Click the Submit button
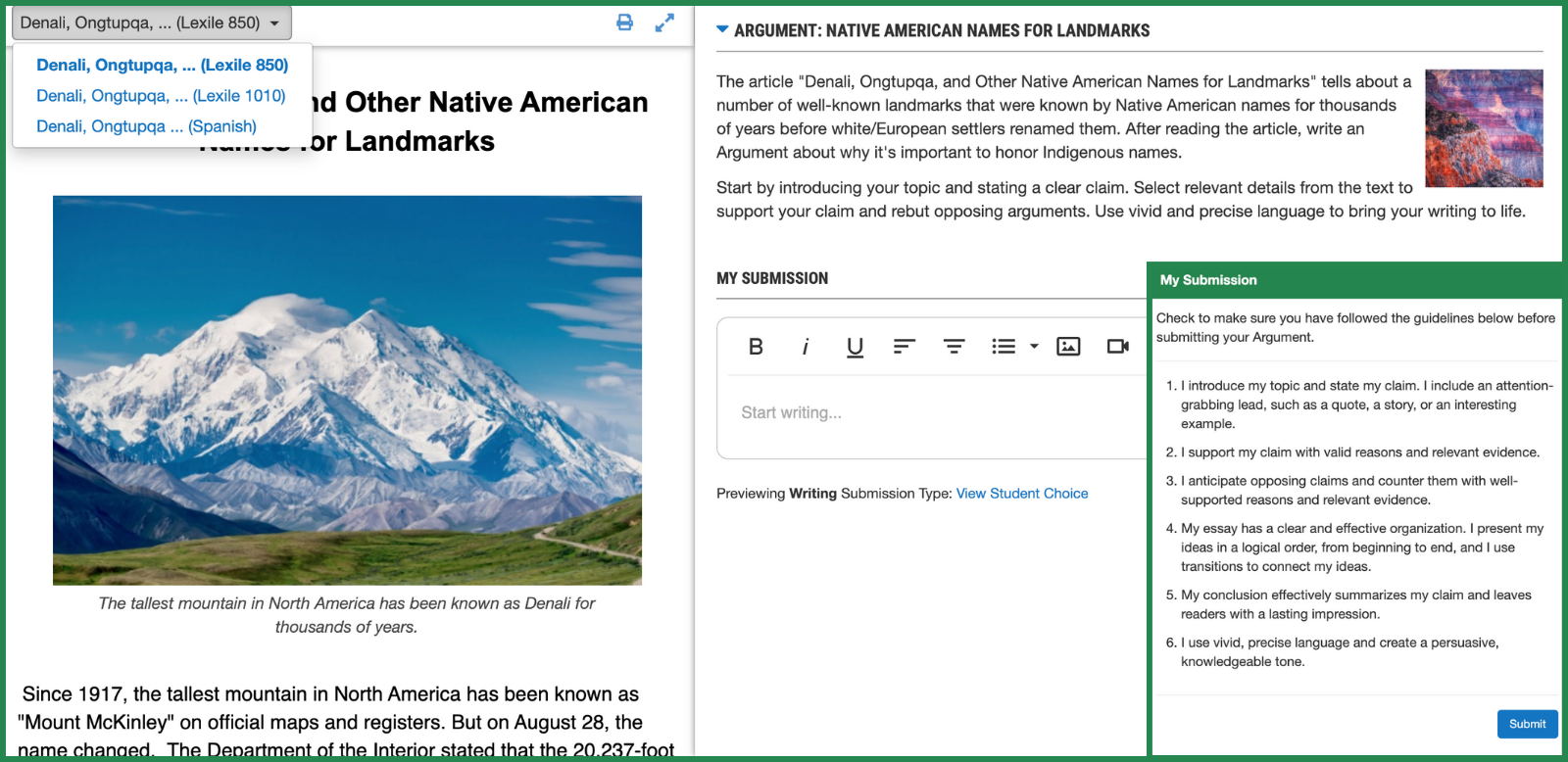The width and height of the screenshot is (1568, 762). (x=1527, y=724)
